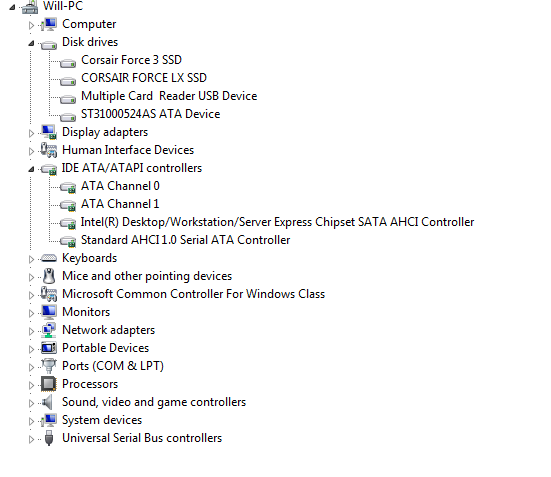Click the Processors chip icon

(48, 384)
